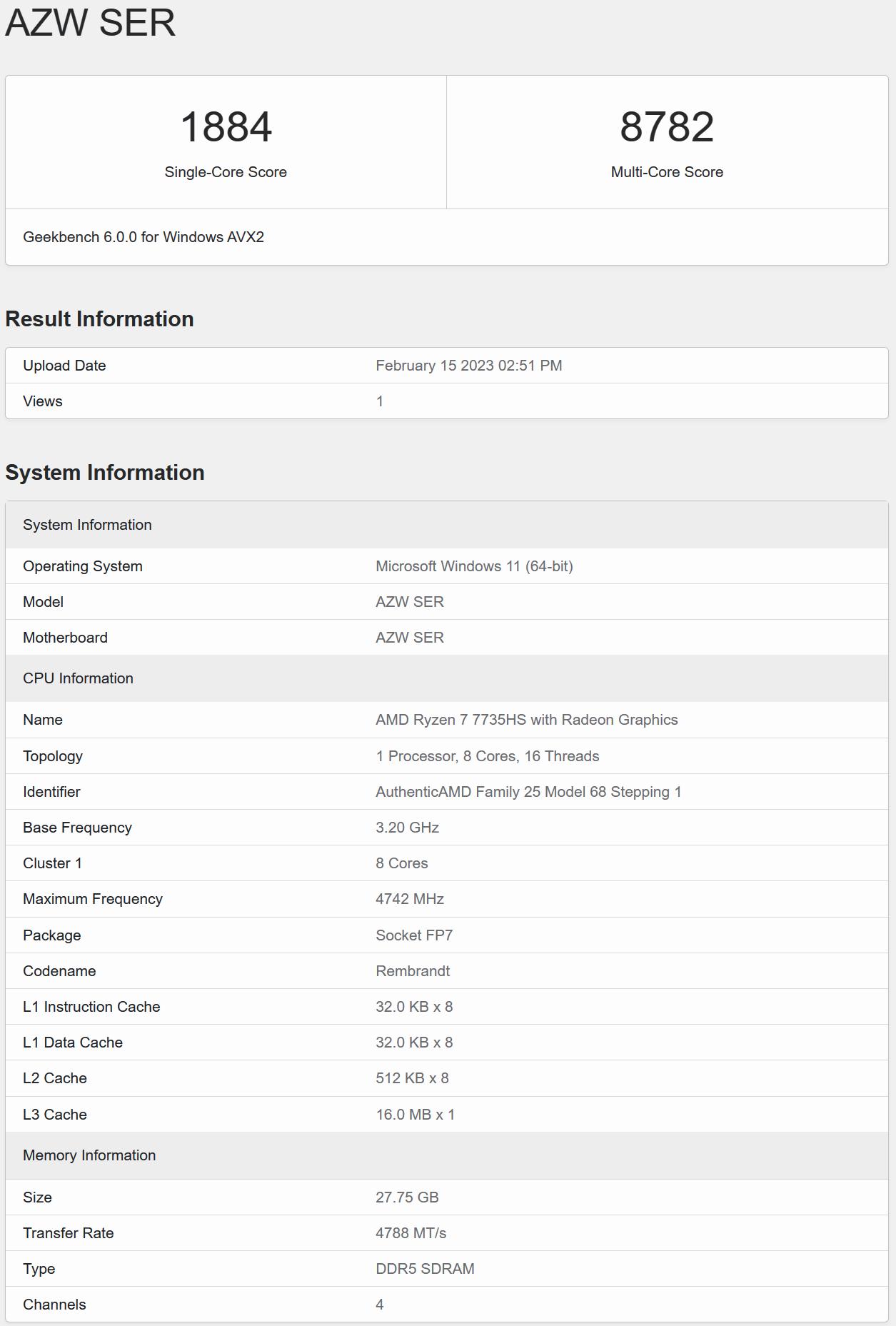Click the Maximum Frequency value 4742 MHz
Screen dimensions: 896x1326
tap(410, 899)
